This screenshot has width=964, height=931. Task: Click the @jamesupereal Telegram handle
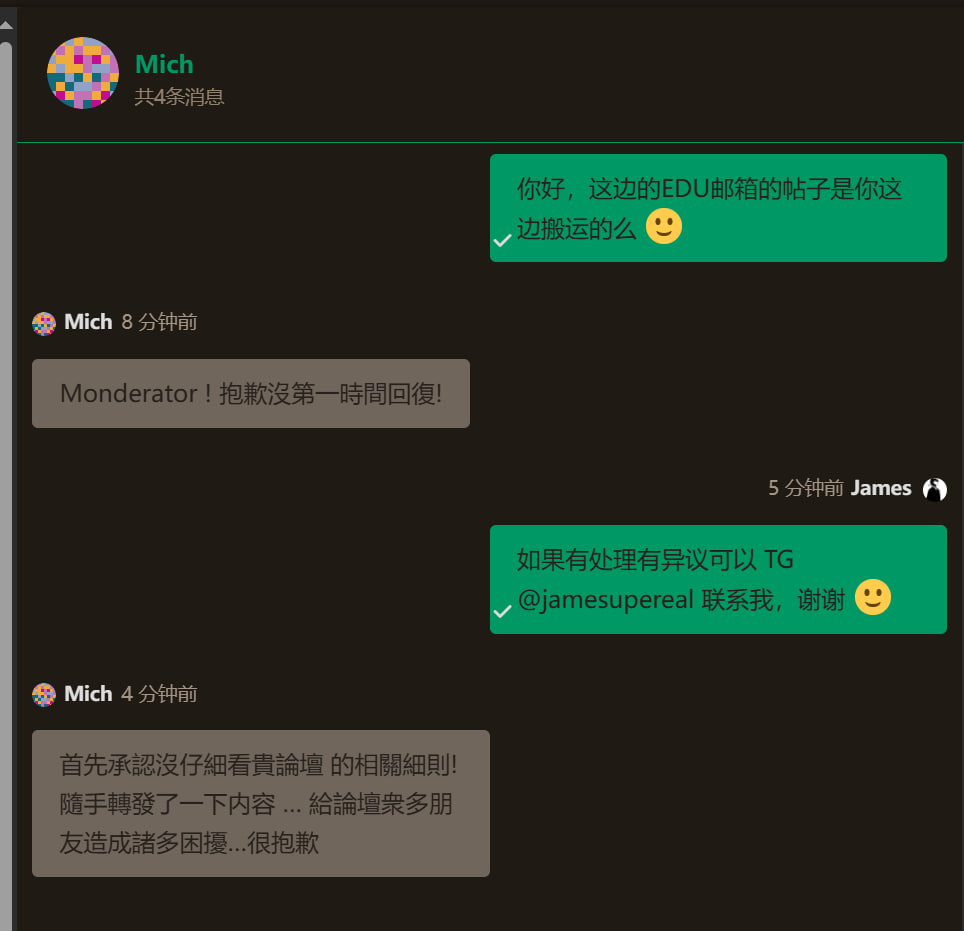tap(606, 600)
